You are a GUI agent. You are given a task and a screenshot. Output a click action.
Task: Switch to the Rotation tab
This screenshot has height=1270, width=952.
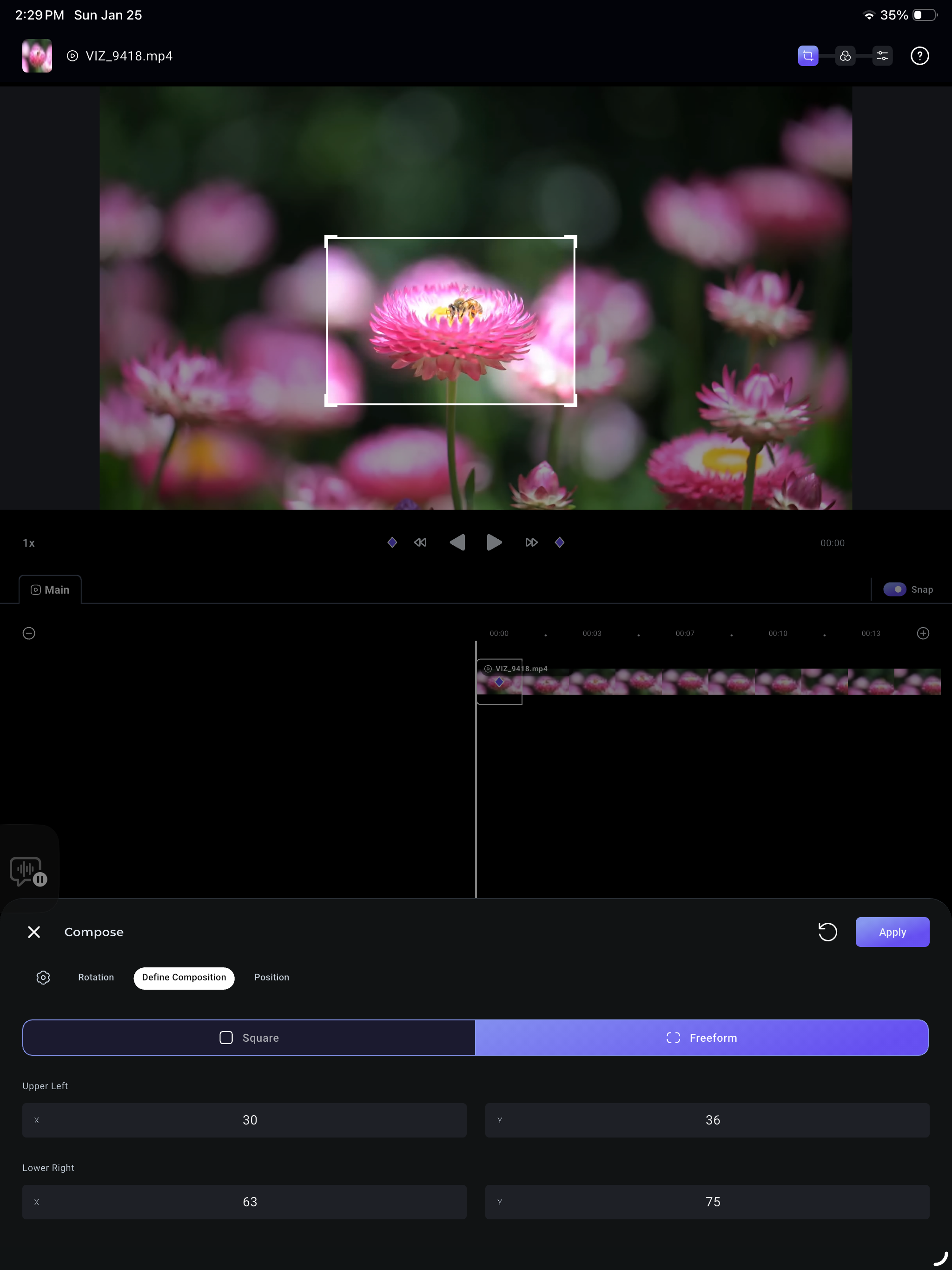[x=96, y=977]
